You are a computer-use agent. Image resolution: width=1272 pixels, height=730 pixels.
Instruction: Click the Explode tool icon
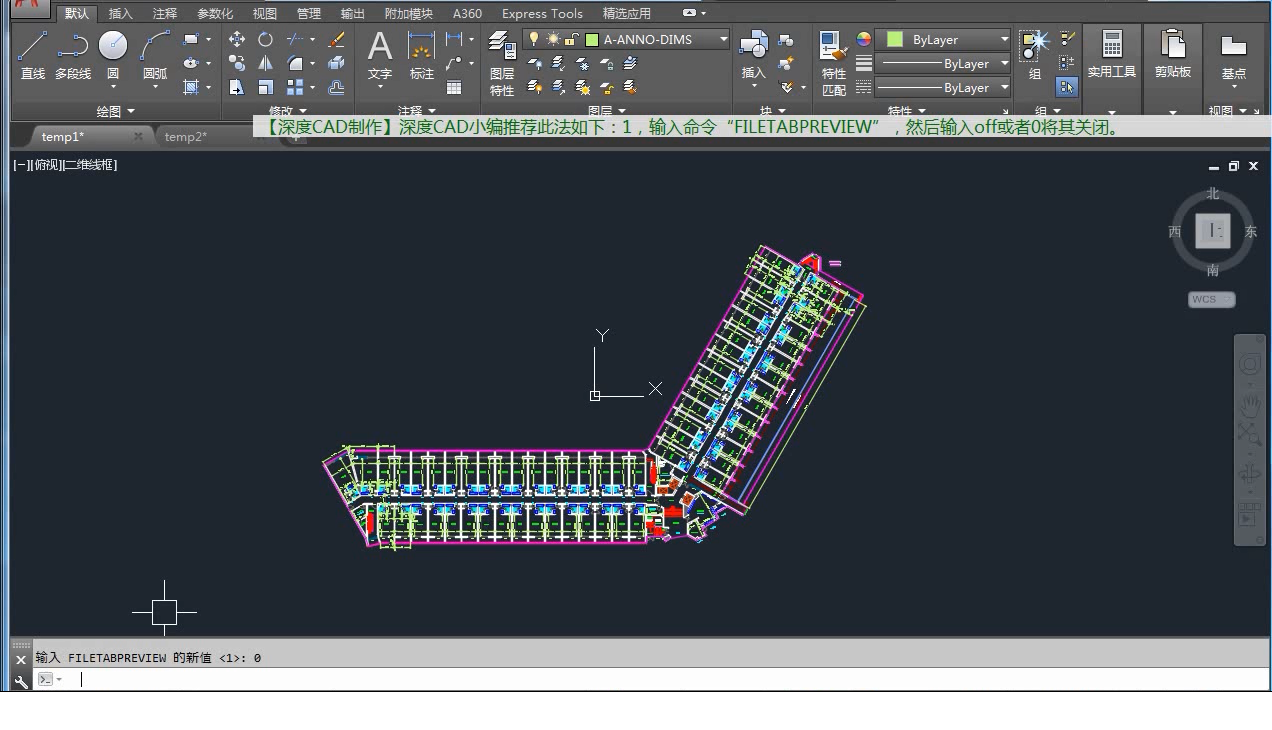(337, 63)
